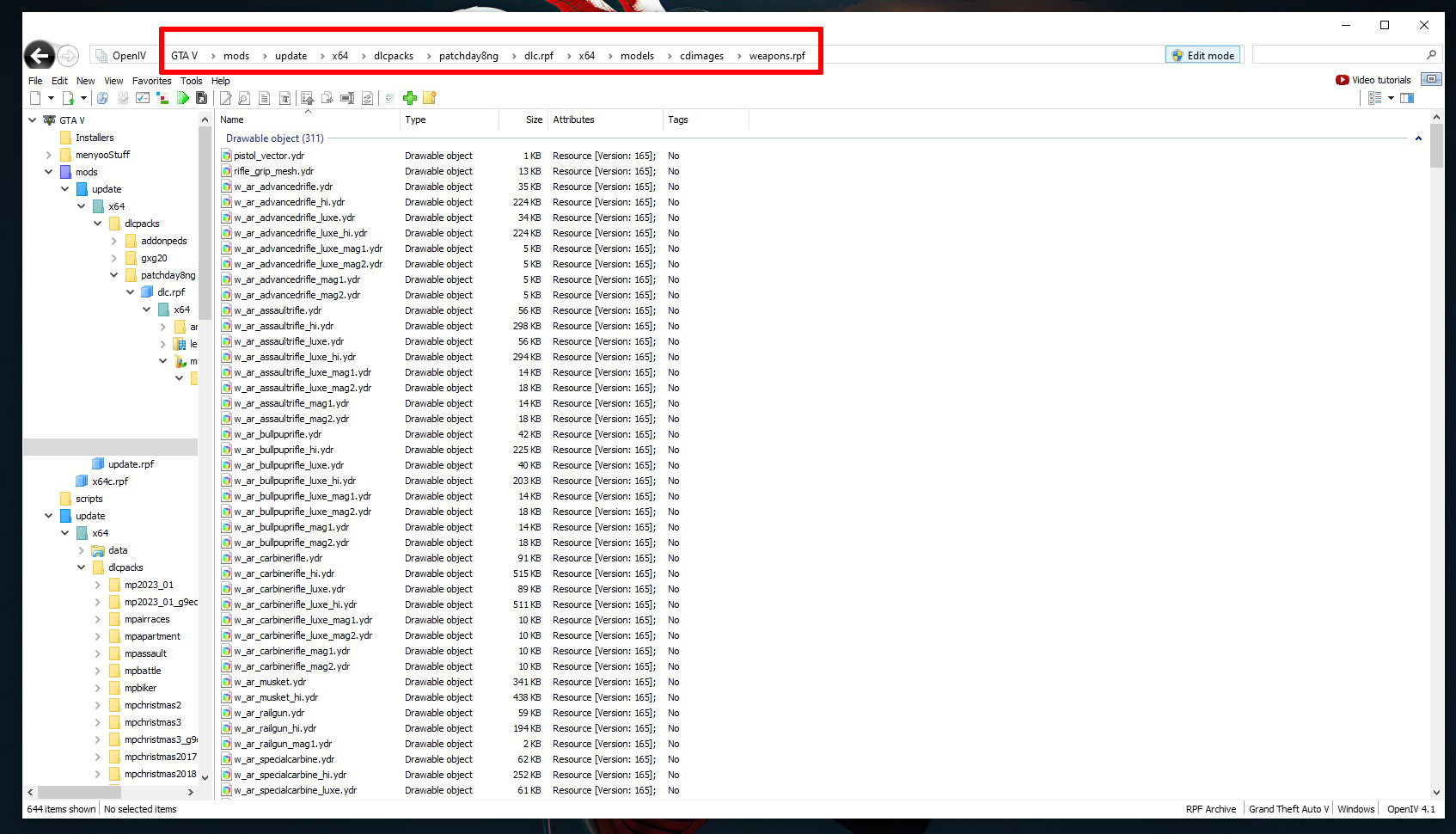Viewport: 1456px width, 834px height.
Task: Open the Favorites menu
Action: (151, 81)
